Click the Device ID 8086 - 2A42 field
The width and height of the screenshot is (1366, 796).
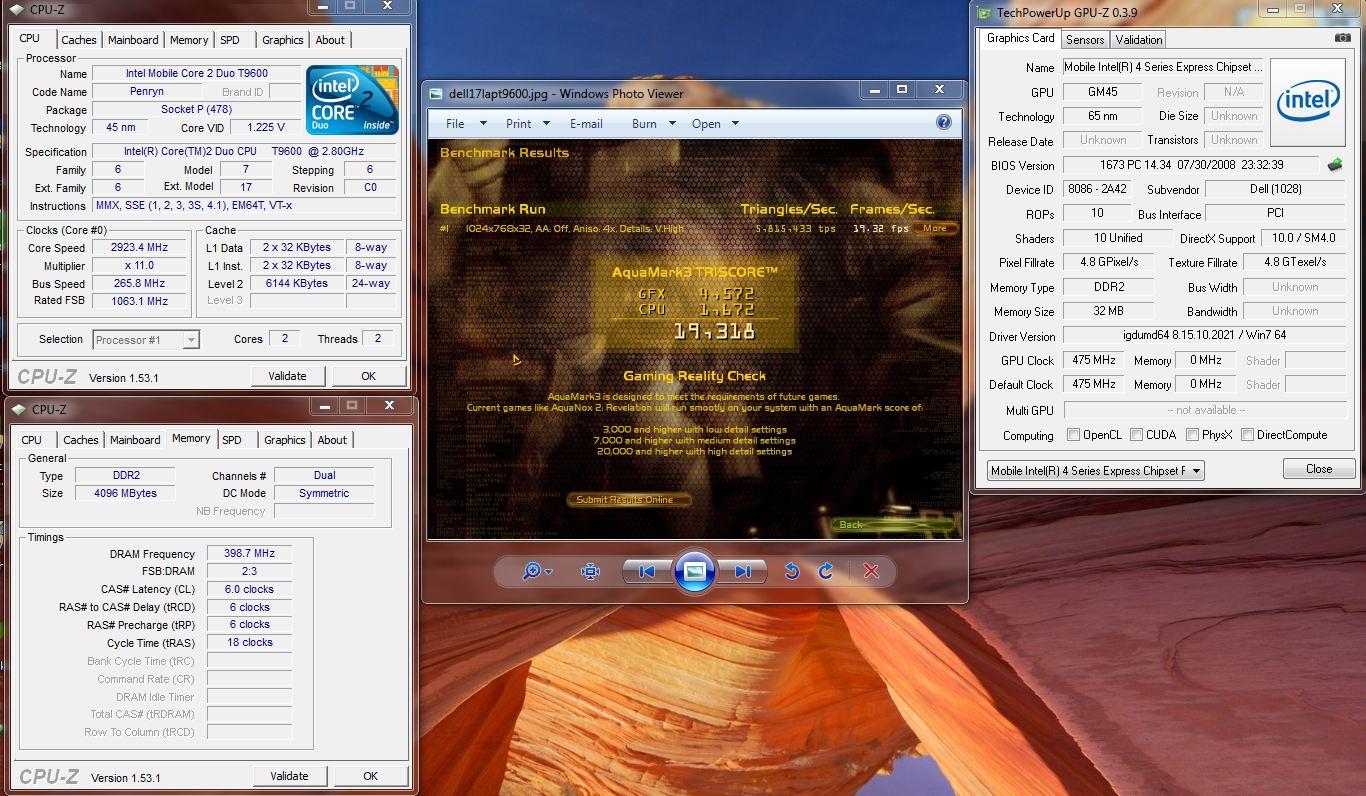point(1097,189)
